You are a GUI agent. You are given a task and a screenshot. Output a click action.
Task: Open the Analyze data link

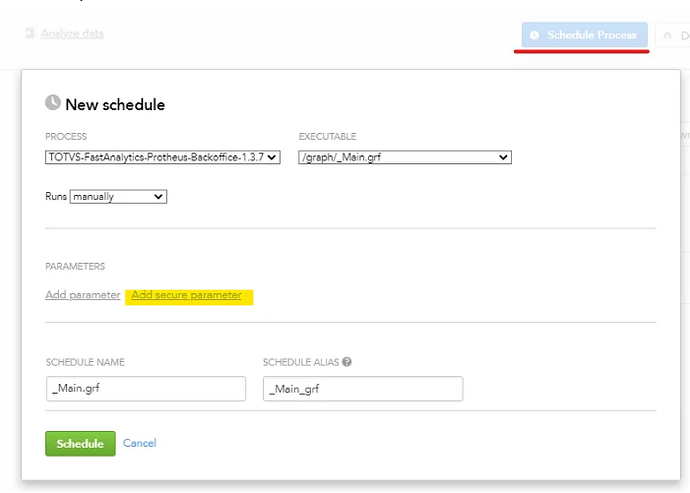[72, 34]
